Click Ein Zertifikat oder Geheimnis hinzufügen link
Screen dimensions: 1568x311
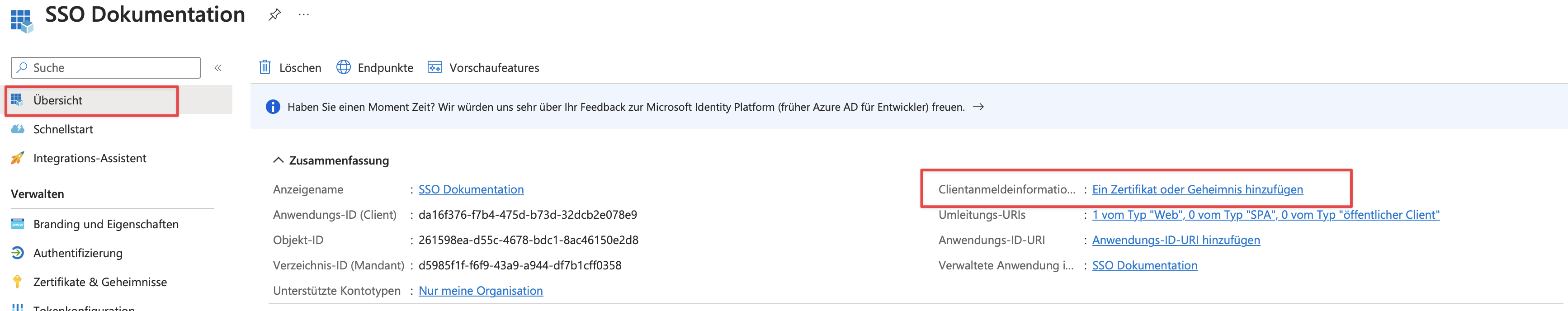point(1197,189)
